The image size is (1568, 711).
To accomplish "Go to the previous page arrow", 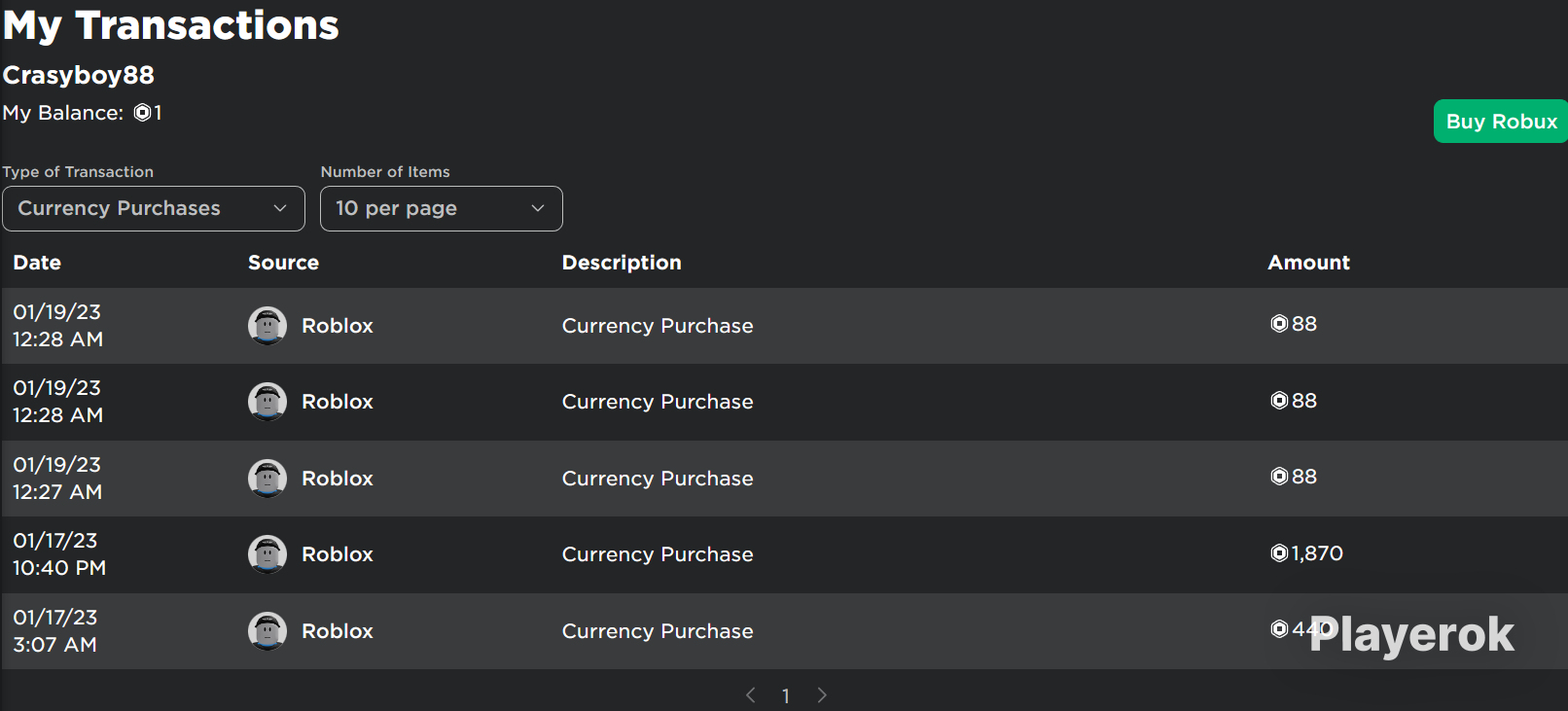I will pos(750,694).
